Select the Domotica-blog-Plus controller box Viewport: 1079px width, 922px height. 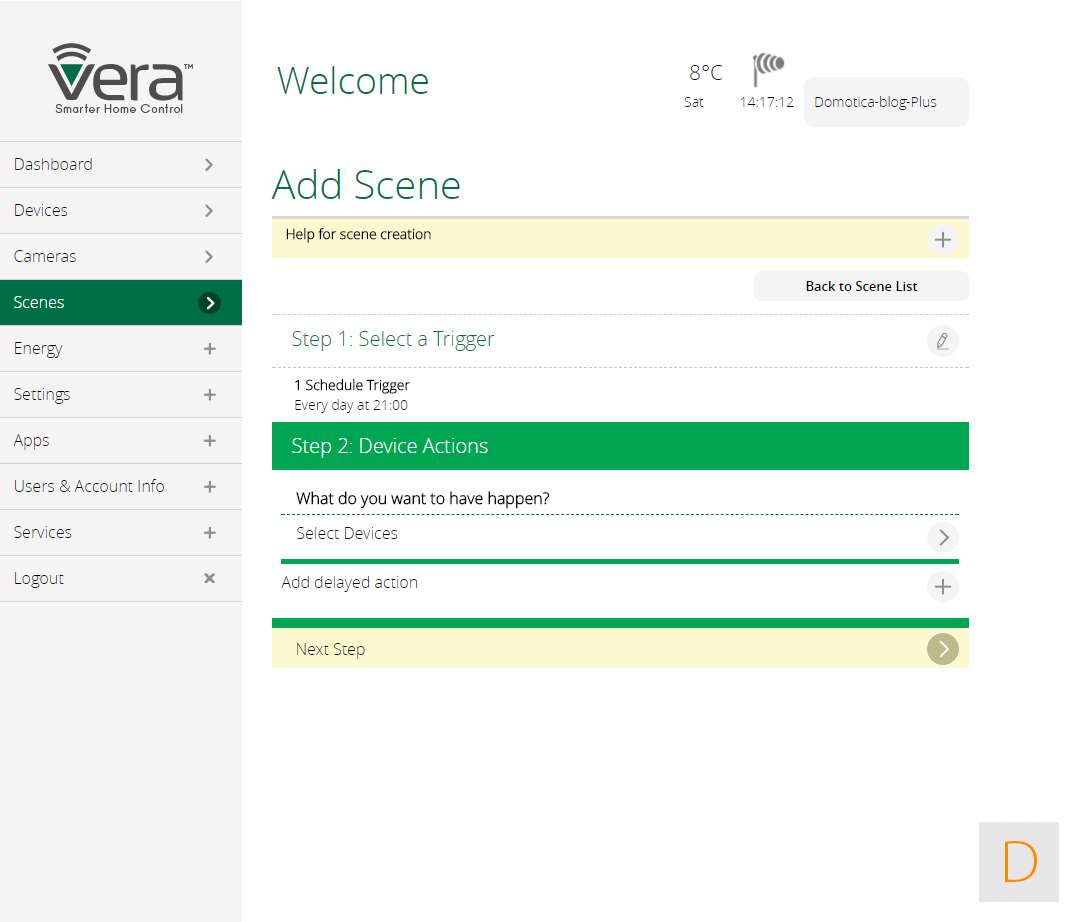coord(885,102)
